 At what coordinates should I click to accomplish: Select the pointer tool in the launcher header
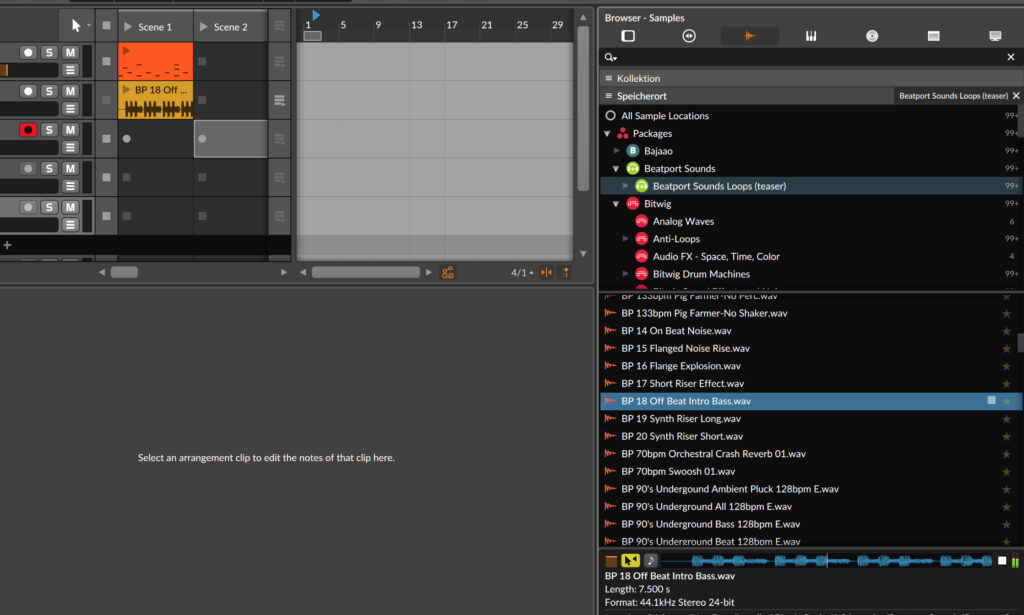coord(76,25)
